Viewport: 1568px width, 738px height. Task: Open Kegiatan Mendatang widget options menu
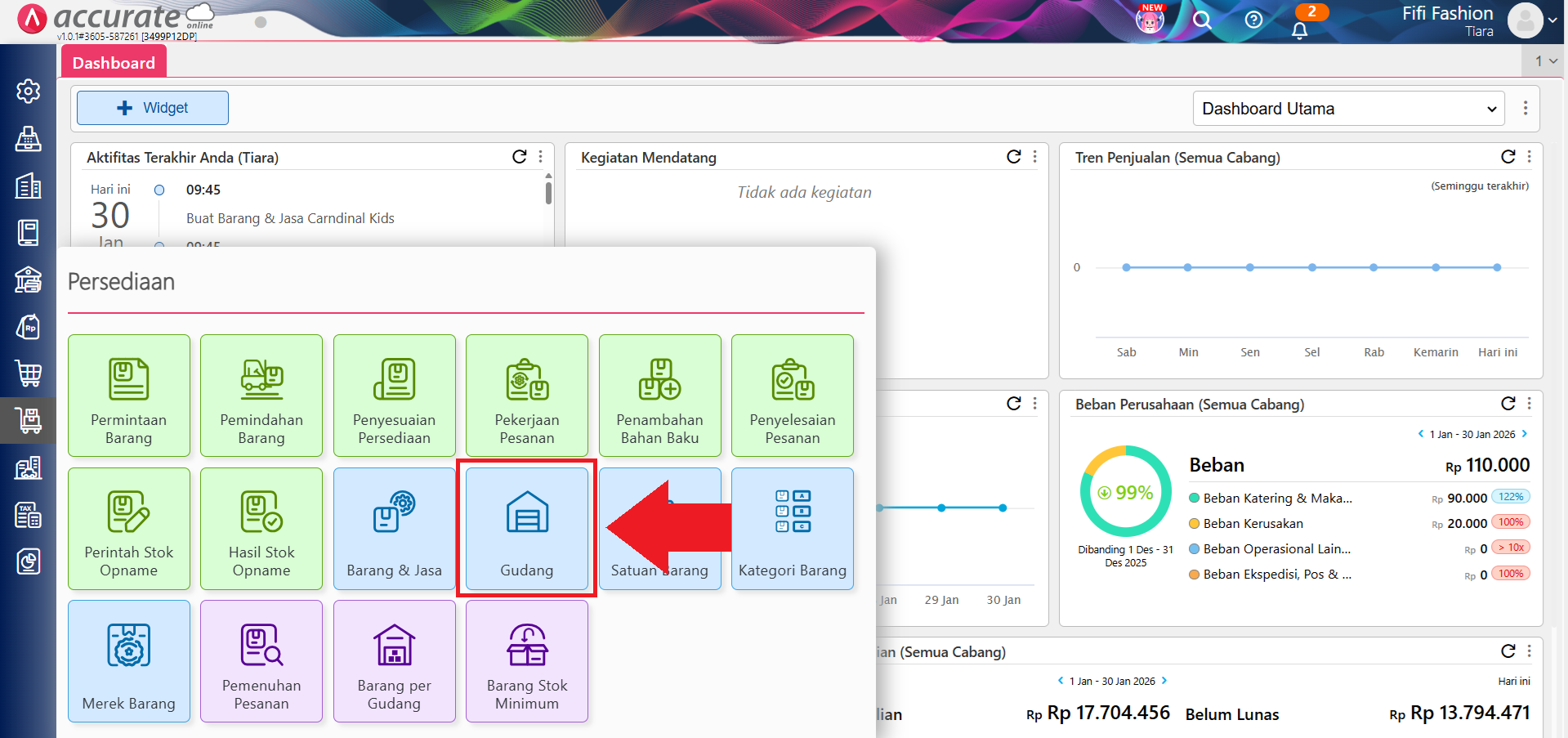(x=1035, y=157)
